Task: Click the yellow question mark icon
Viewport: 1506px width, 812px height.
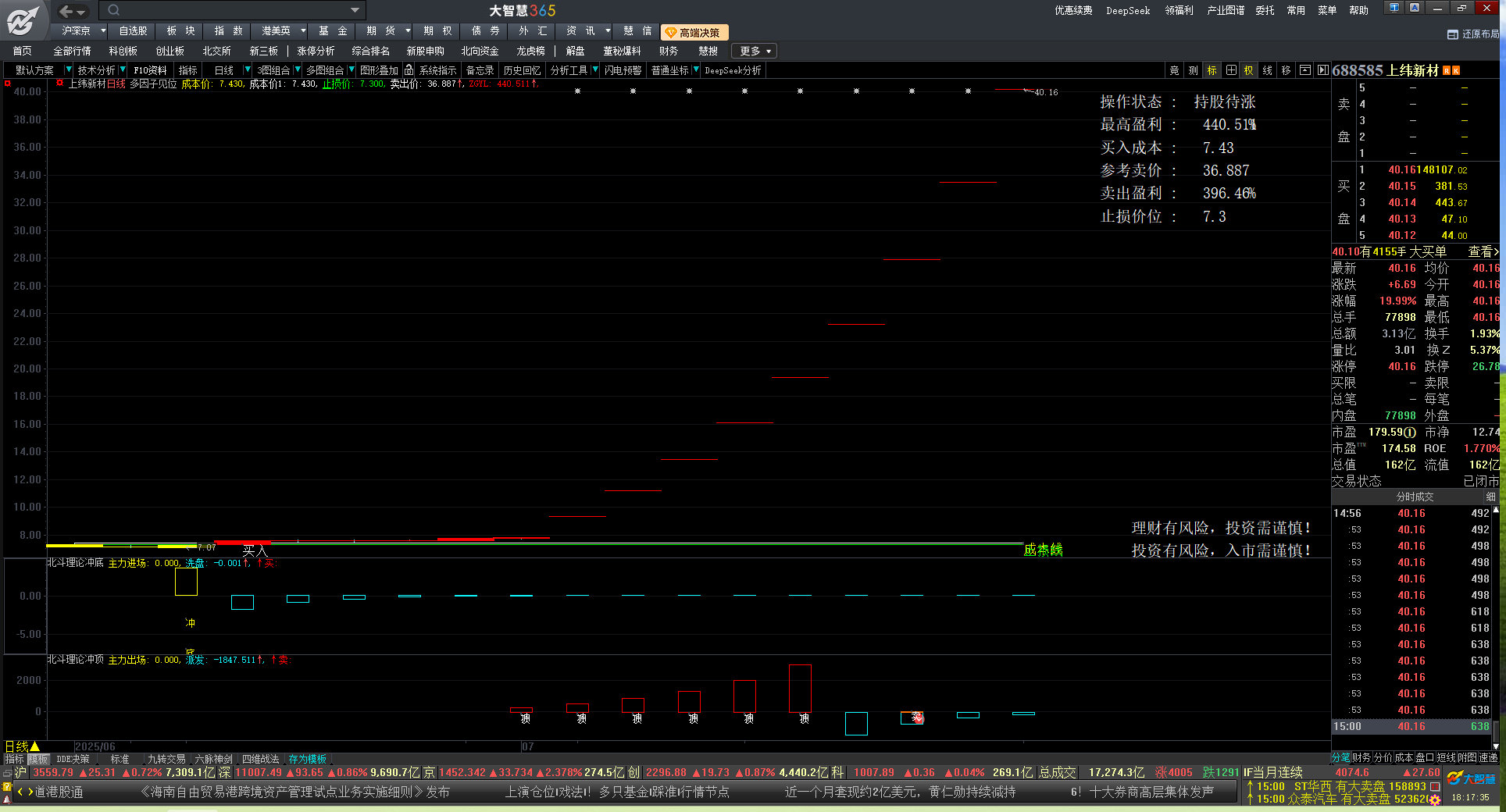Action: click(7, 787)
